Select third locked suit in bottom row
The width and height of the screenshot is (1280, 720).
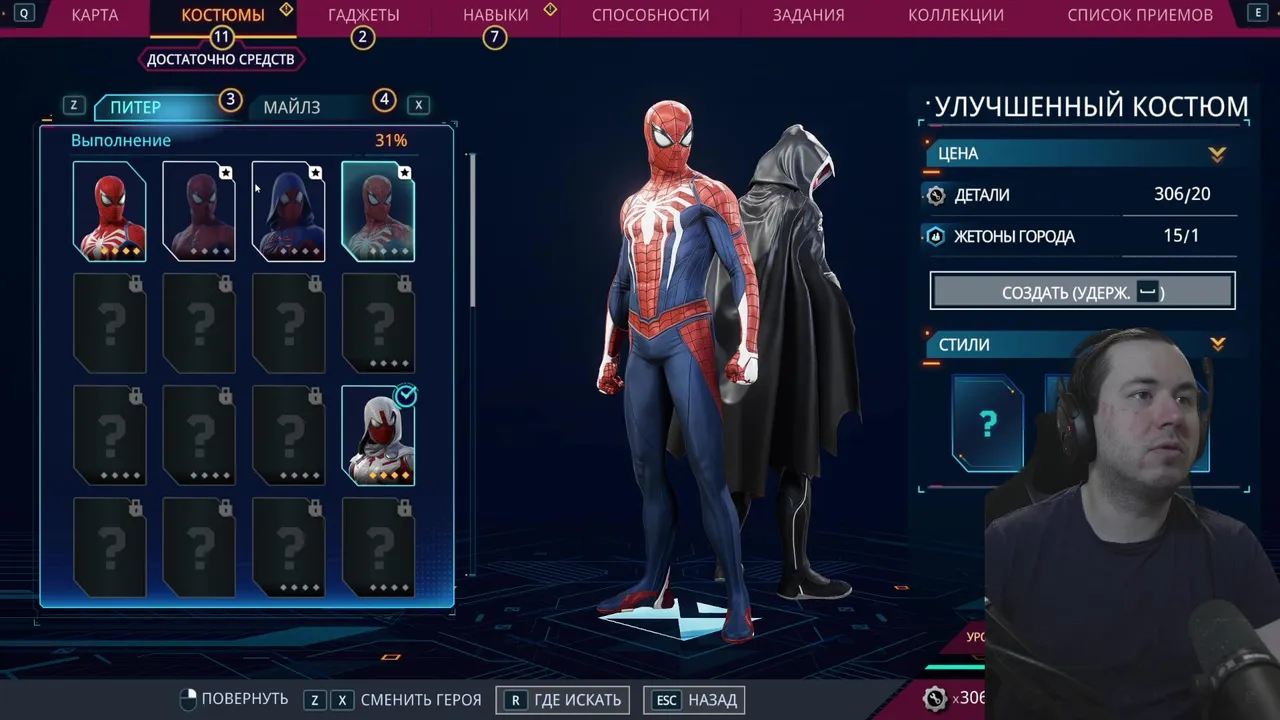[288, 548]
